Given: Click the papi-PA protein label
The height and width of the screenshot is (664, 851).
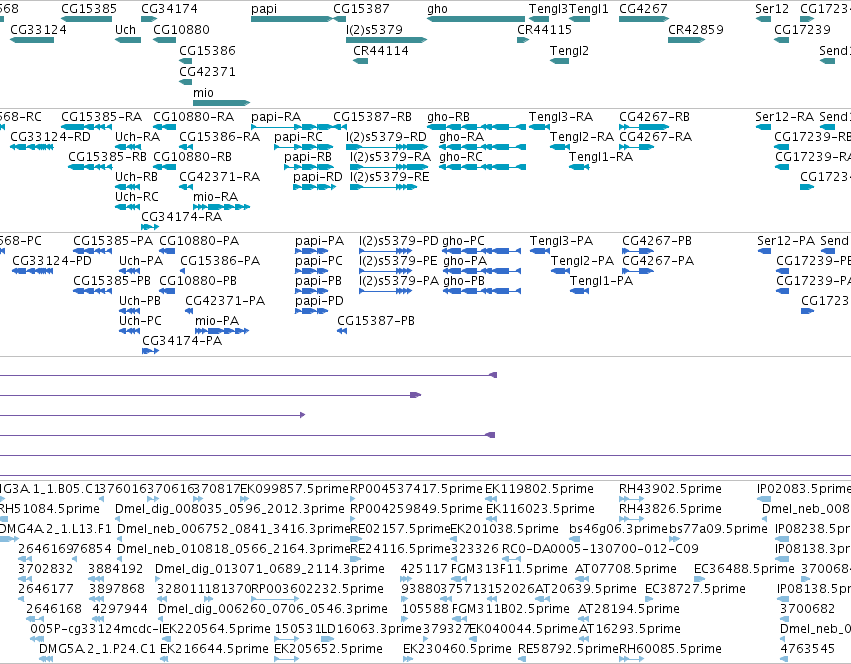Looking at the screenshot, I should [x=320, y=241].
